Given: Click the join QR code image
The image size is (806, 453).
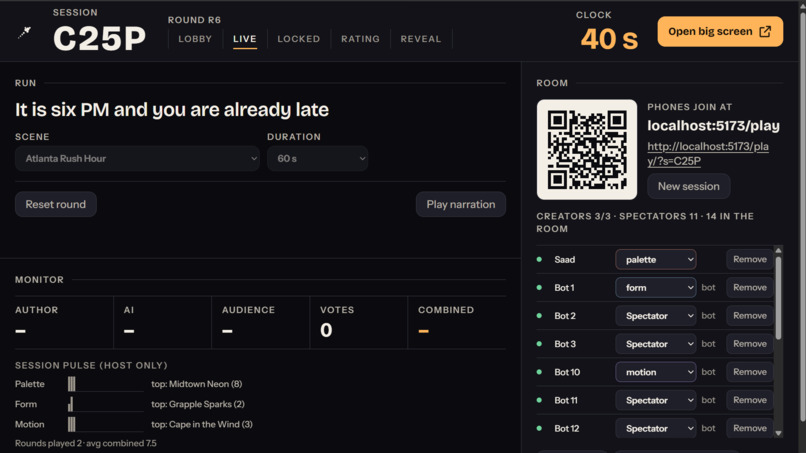Looking at the screenshot, I should [x=587, y=150].
